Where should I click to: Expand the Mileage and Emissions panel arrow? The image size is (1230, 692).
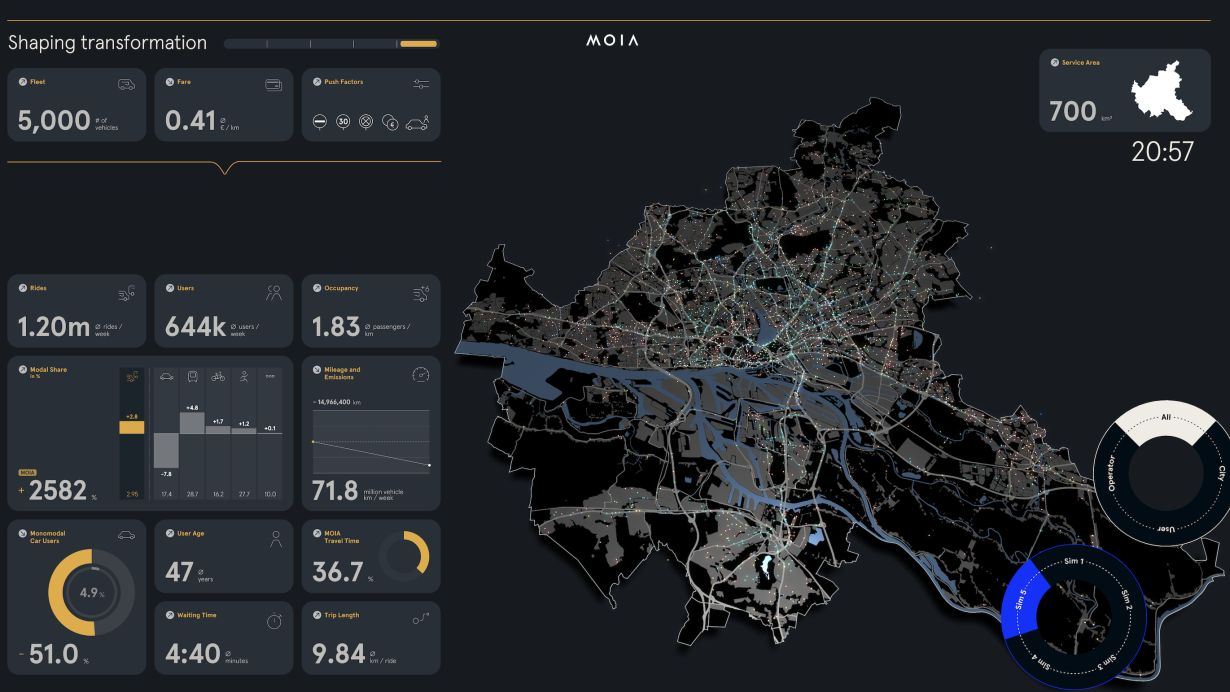click(x=315, y=369)
